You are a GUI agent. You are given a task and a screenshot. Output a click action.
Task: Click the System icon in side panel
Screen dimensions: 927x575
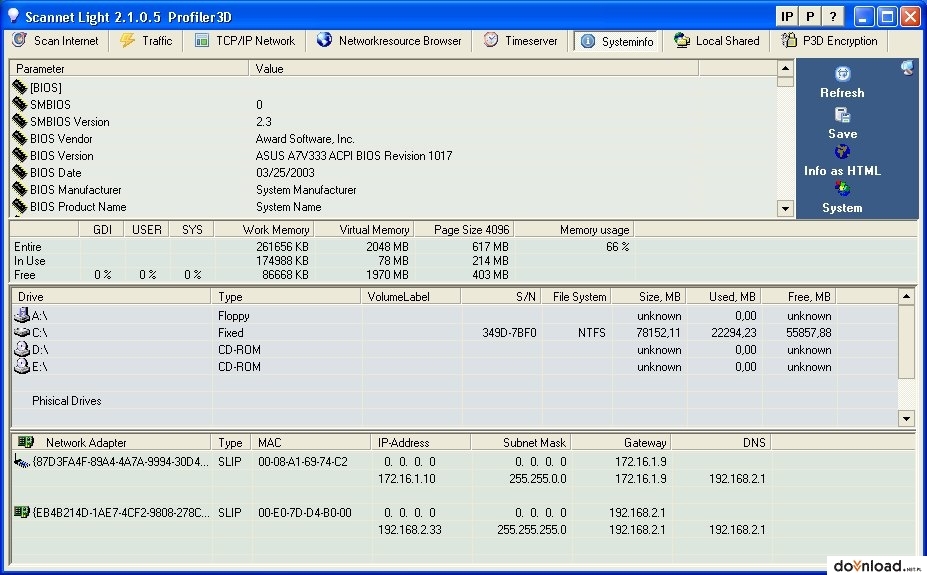click(x=842, y=189)
